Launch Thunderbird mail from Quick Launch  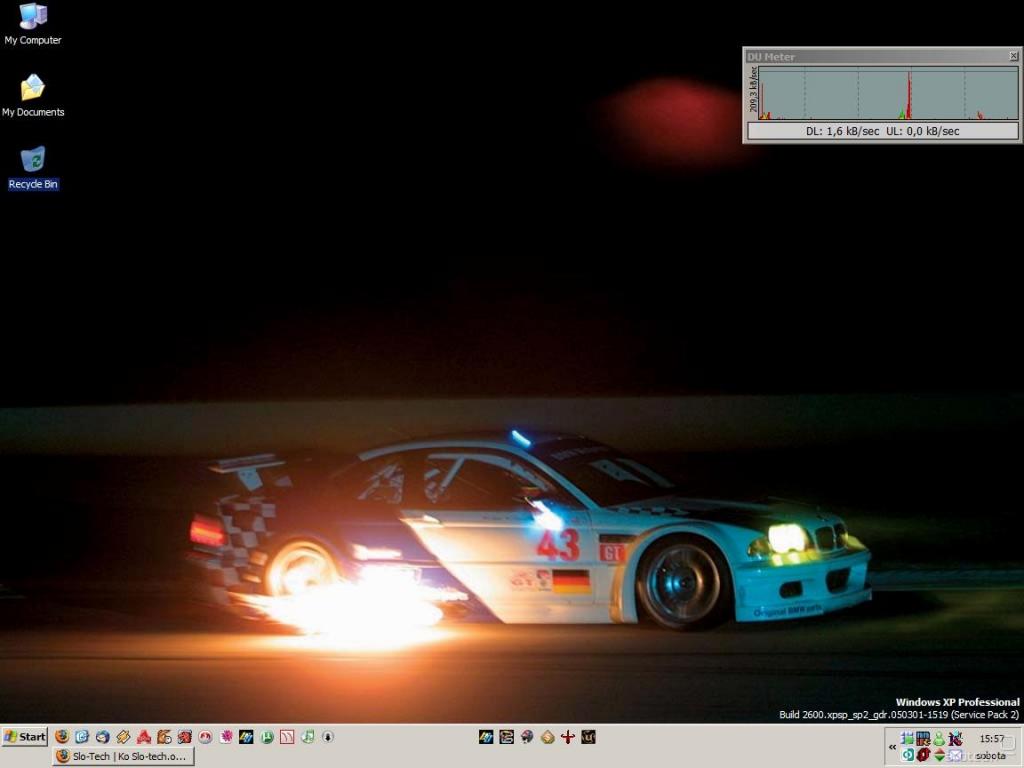103,737
